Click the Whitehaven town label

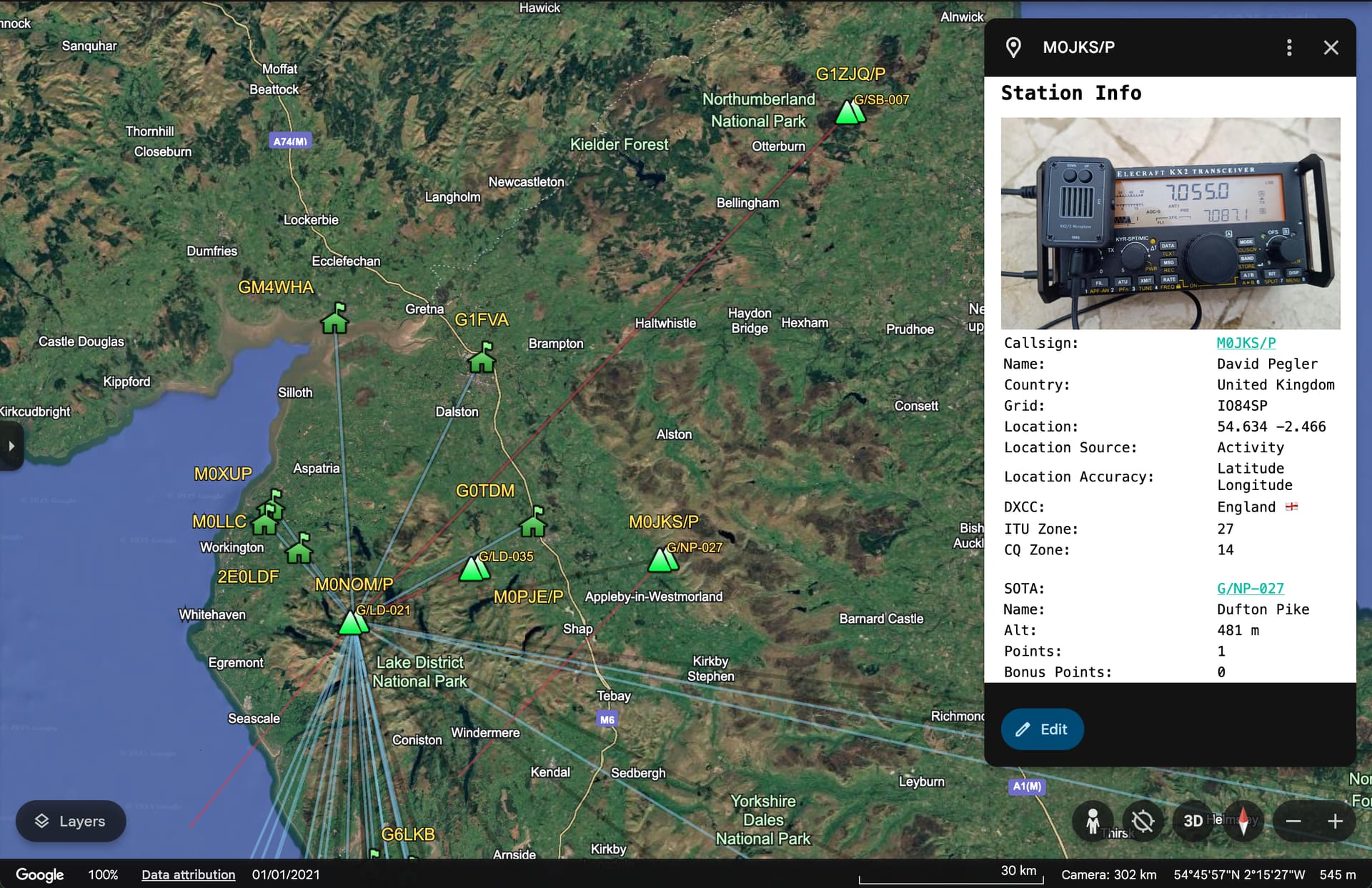point(212,614)
